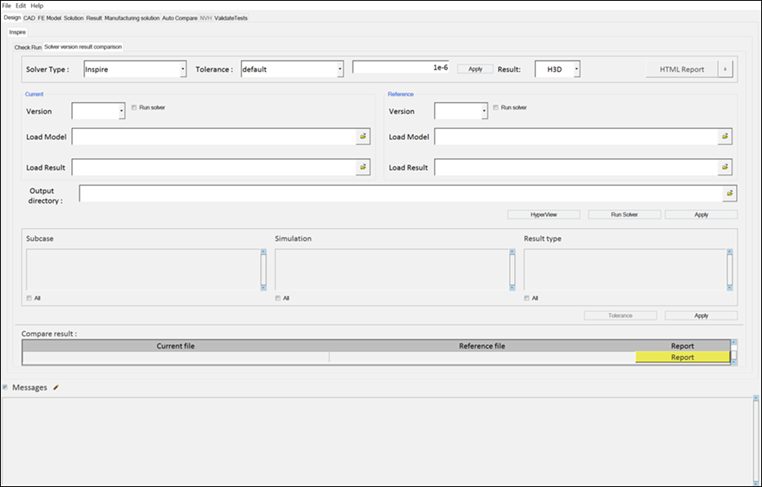
Task: Click the tolerance value field showing 1e-6
Action: pos(402,68)
